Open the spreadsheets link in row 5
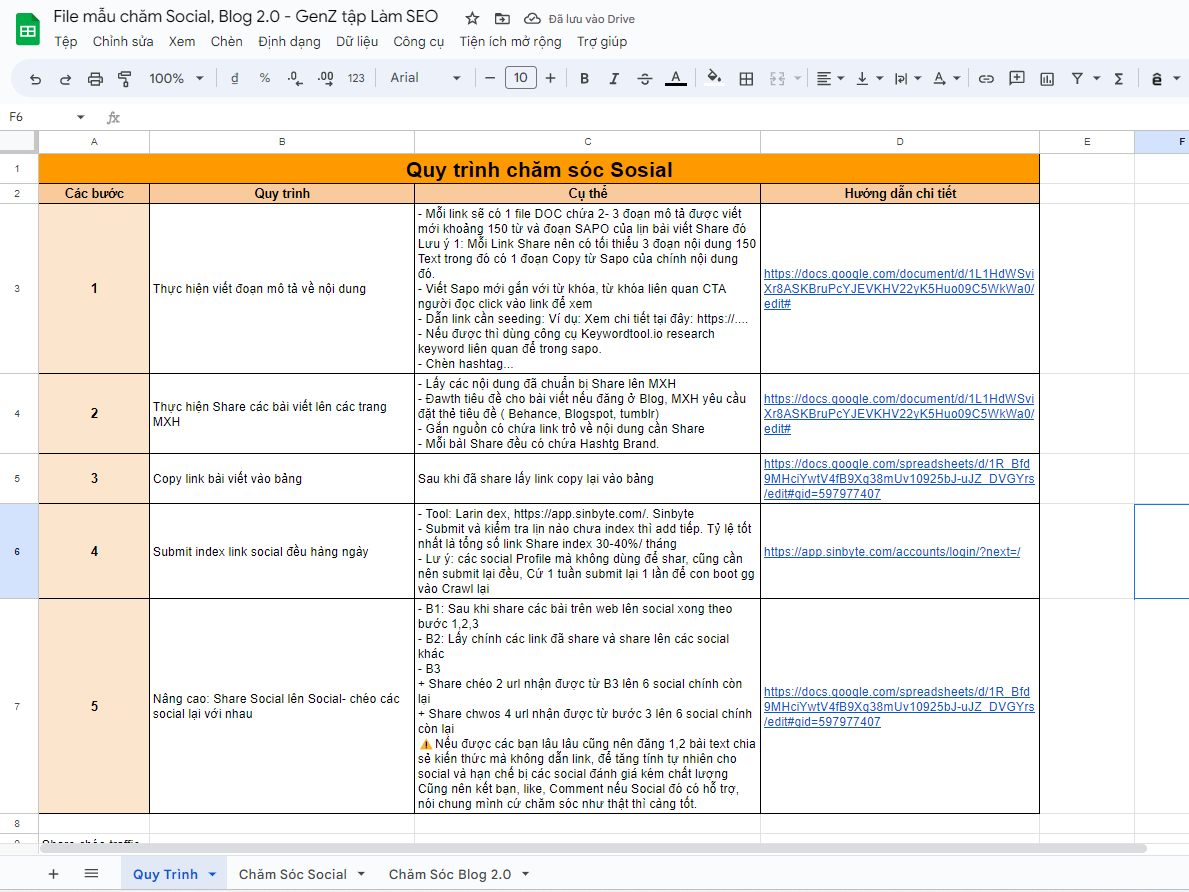 tap(899, 479)
